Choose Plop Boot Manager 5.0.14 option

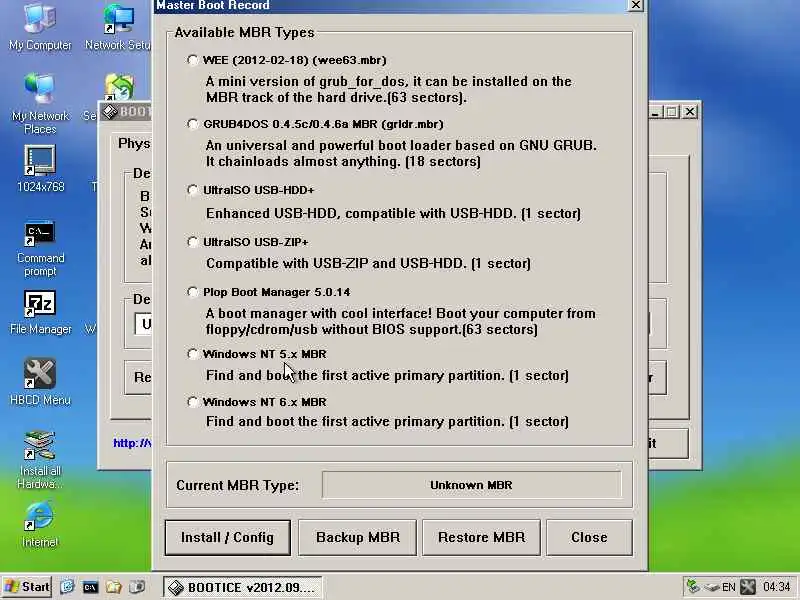(192, 292)
